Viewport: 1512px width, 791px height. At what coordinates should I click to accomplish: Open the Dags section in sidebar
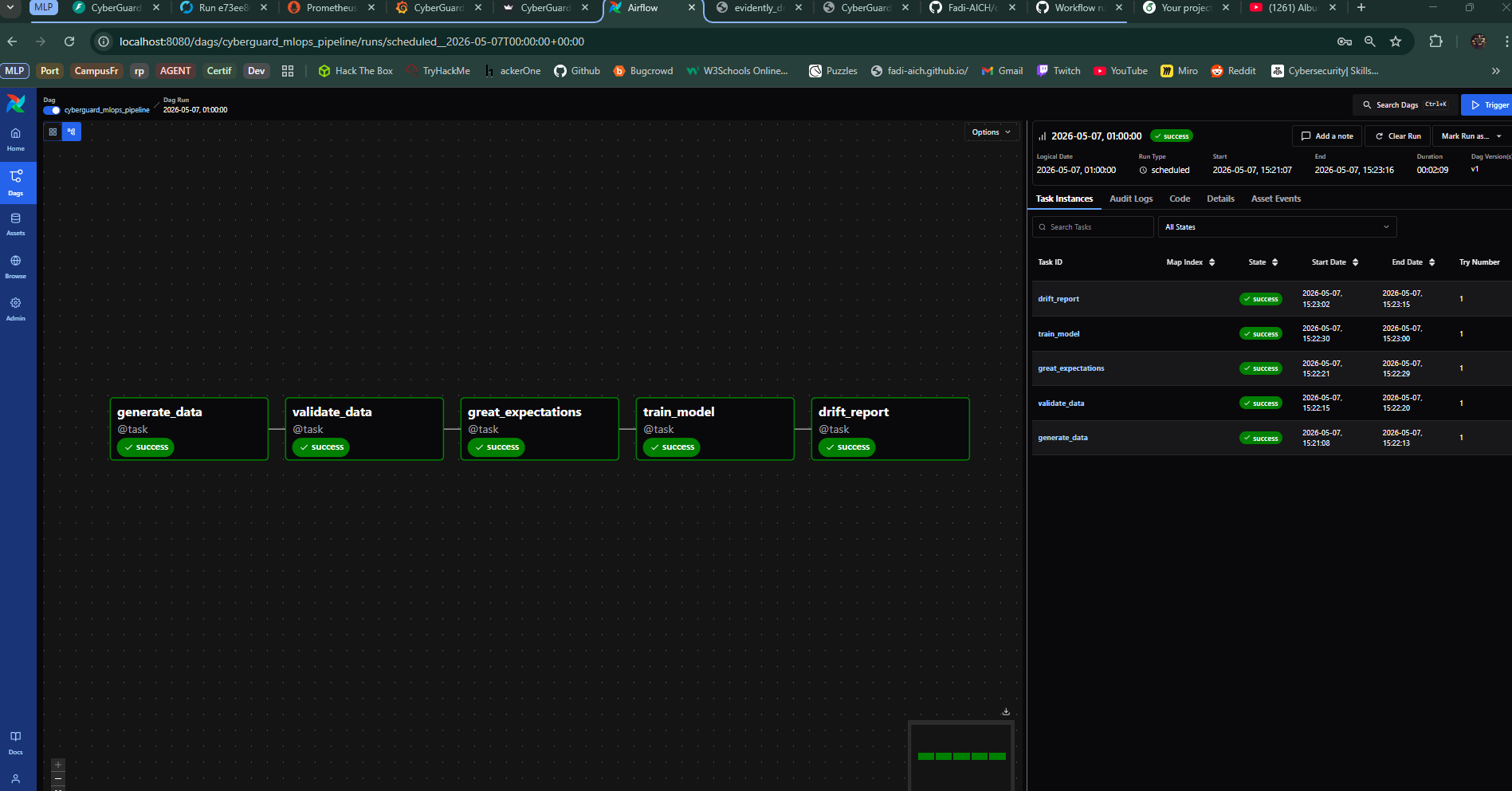16,182
